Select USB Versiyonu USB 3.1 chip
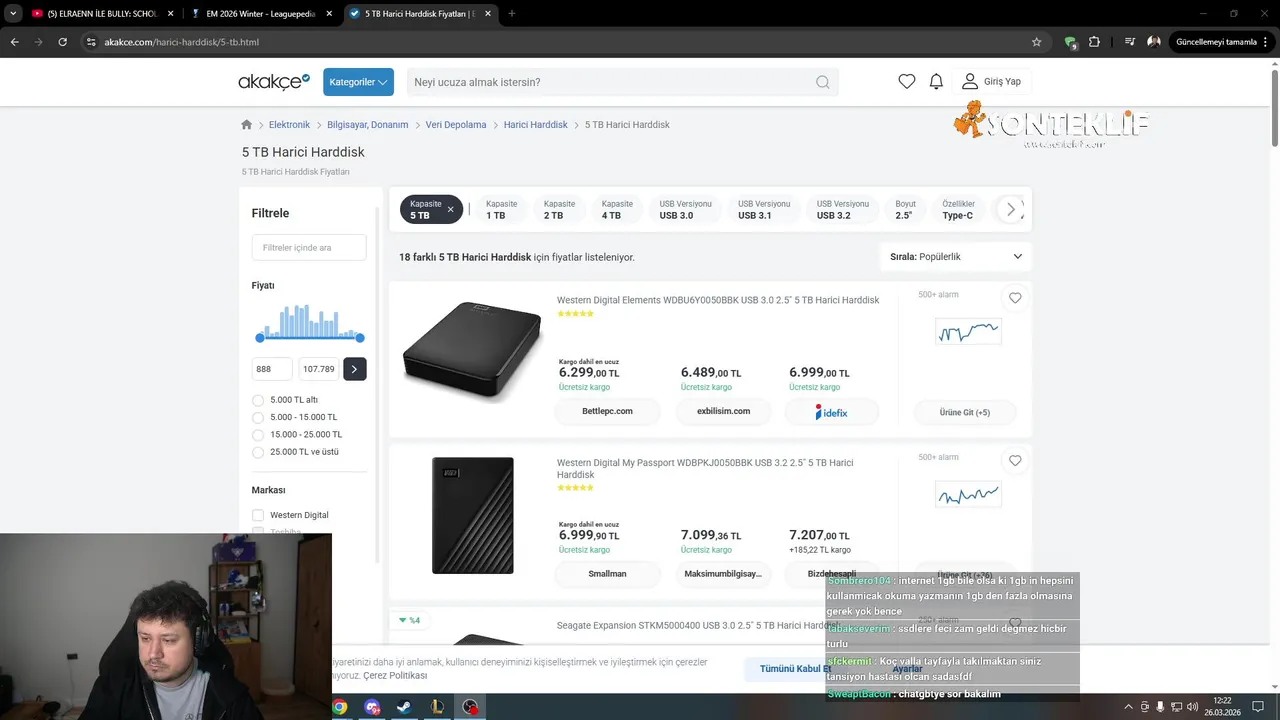1280x720 pixels. pos(764,209)
